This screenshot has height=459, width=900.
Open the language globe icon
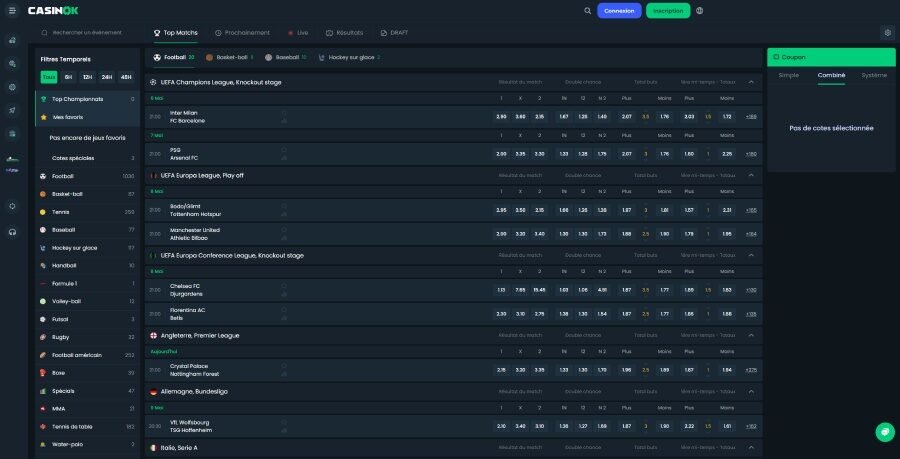(699, 10)
